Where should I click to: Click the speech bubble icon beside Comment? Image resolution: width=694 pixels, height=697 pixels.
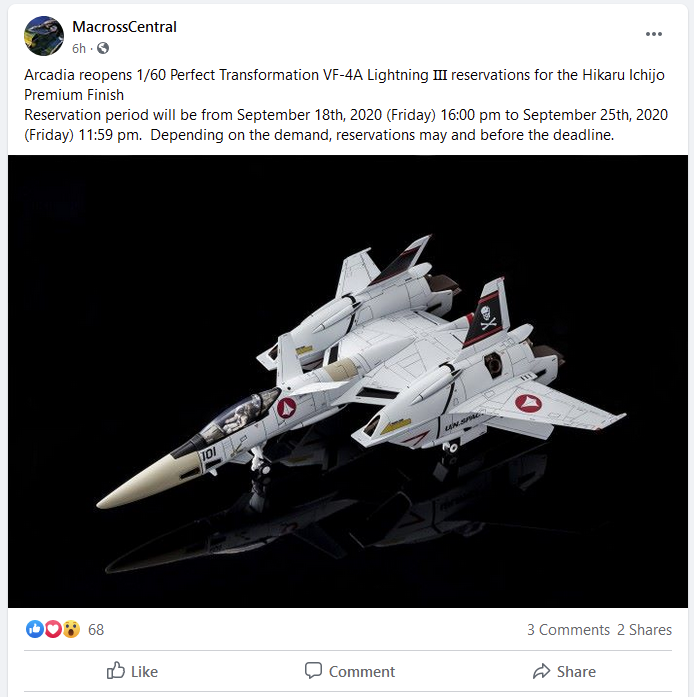pos(313,670)
